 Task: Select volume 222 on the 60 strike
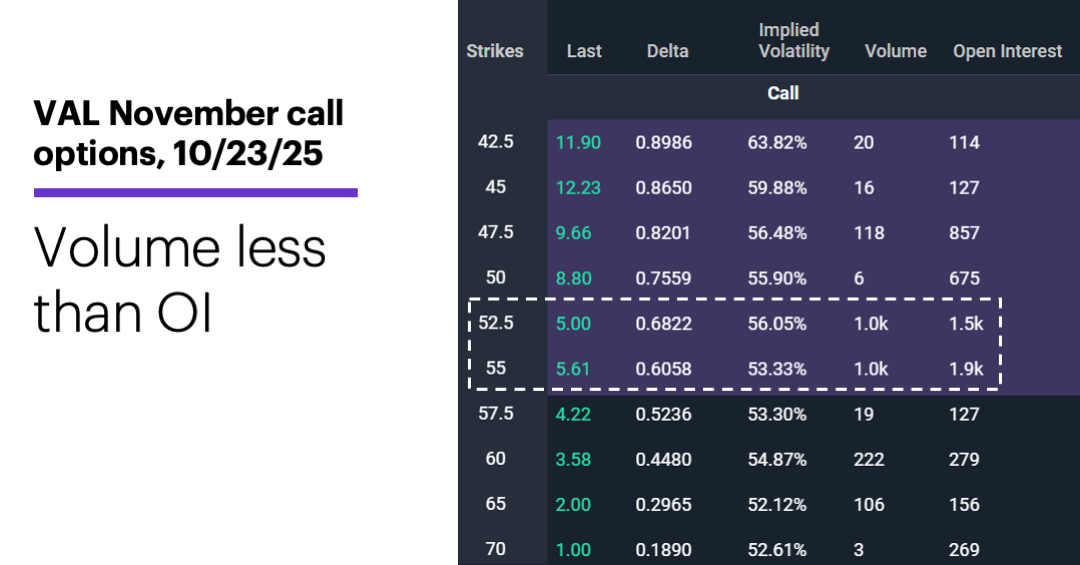tap(869, 459)
